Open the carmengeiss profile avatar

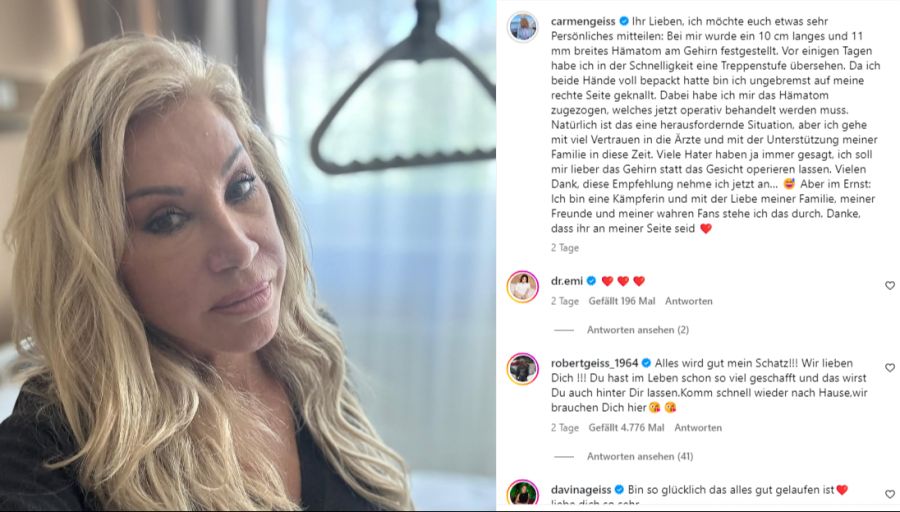click(522, 26)
